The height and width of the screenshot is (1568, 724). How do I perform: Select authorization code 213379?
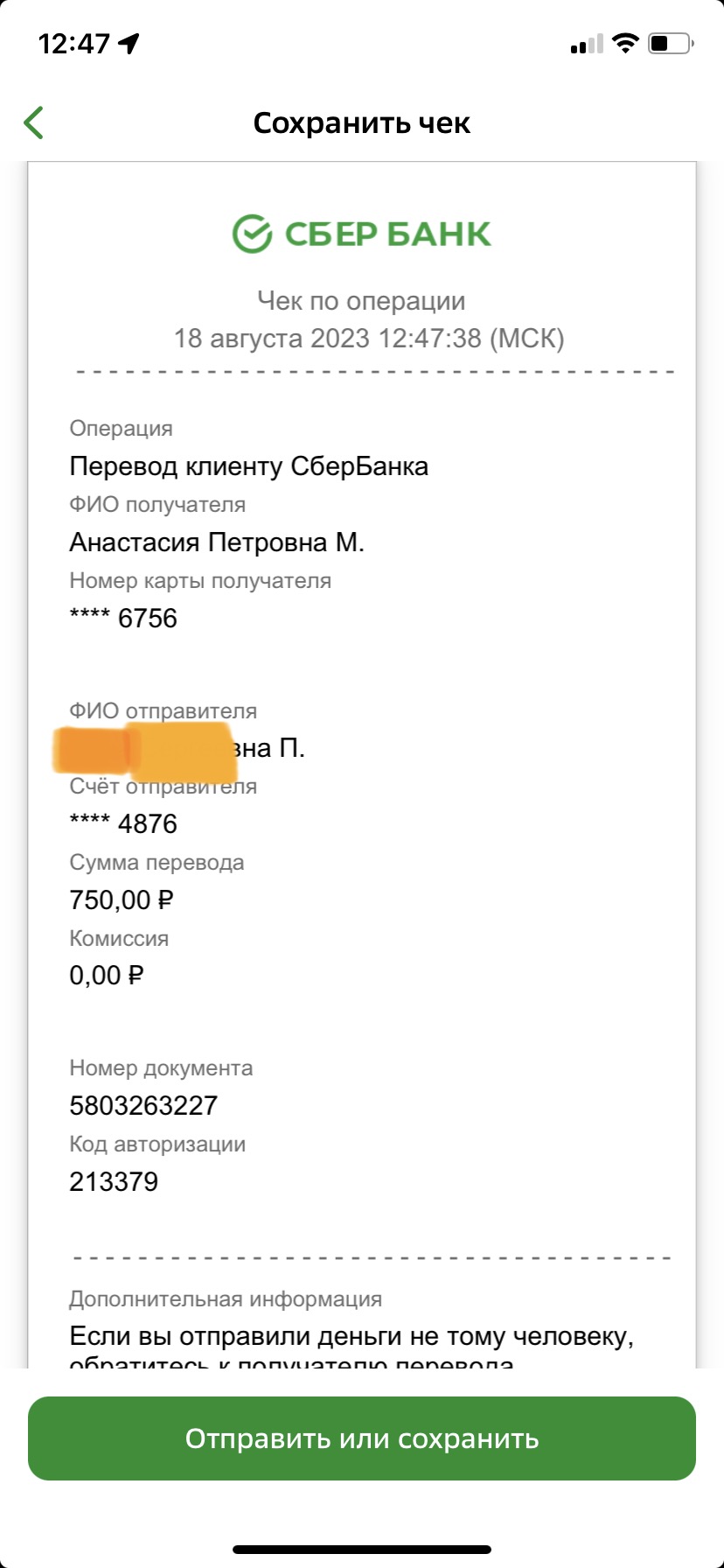tap(114, 1181)
